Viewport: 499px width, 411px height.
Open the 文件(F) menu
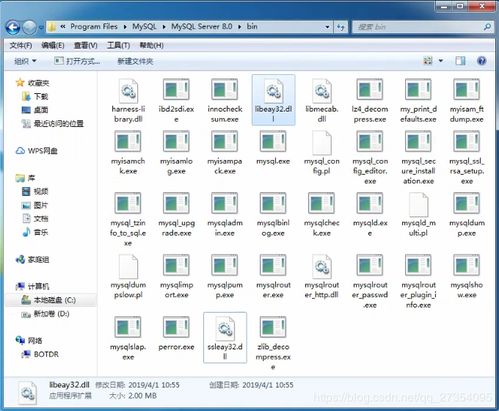tap(21, 45)
